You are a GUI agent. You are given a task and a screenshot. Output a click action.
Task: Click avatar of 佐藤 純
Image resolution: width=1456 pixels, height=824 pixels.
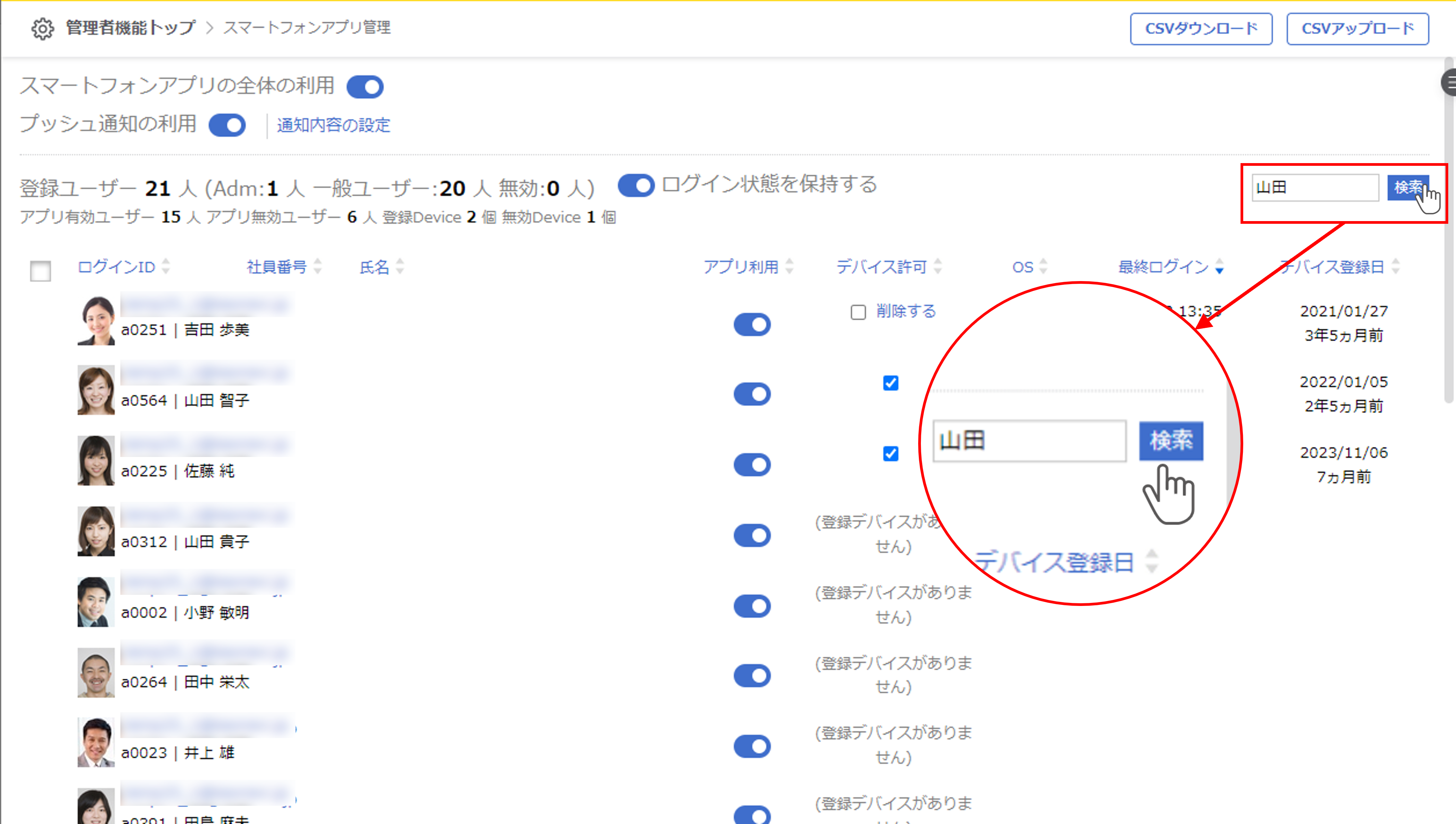[96, 461]
